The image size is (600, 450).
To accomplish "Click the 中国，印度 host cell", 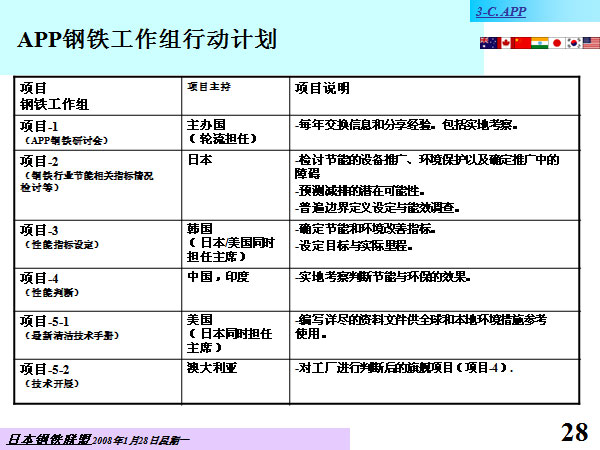I will point(236,290).
